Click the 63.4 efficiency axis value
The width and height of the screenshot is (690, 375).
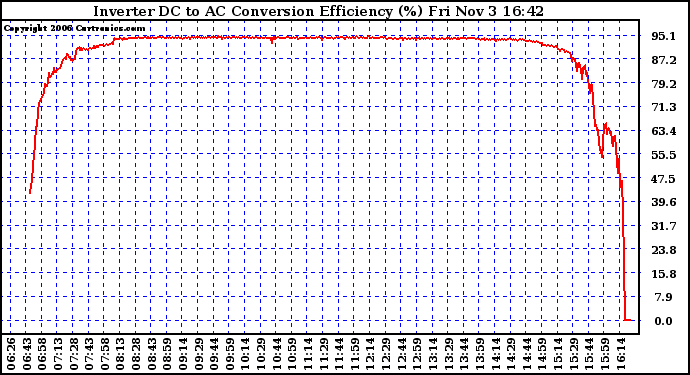[x=664, y=131]
